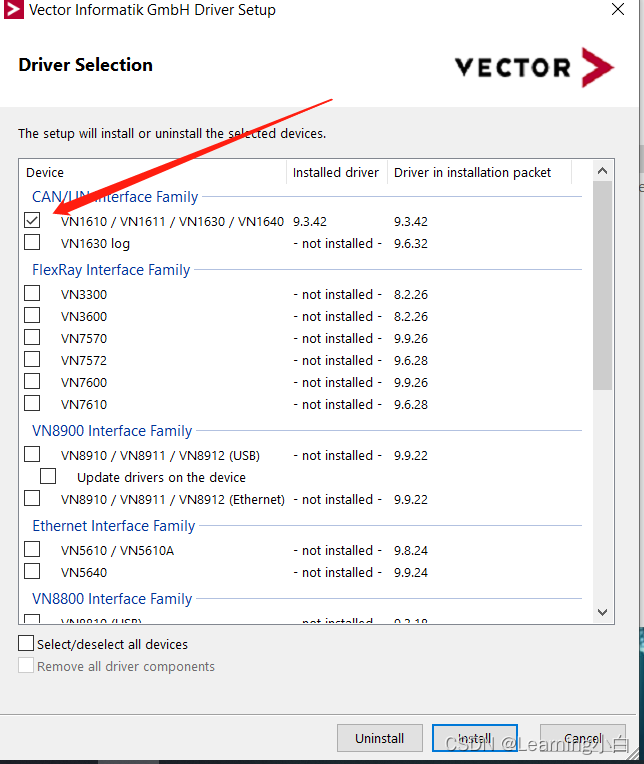Check VN8910 / VN8911 / VN8912 (Ethernet) box
Screen dimensions: 644x764
point(32,498)
